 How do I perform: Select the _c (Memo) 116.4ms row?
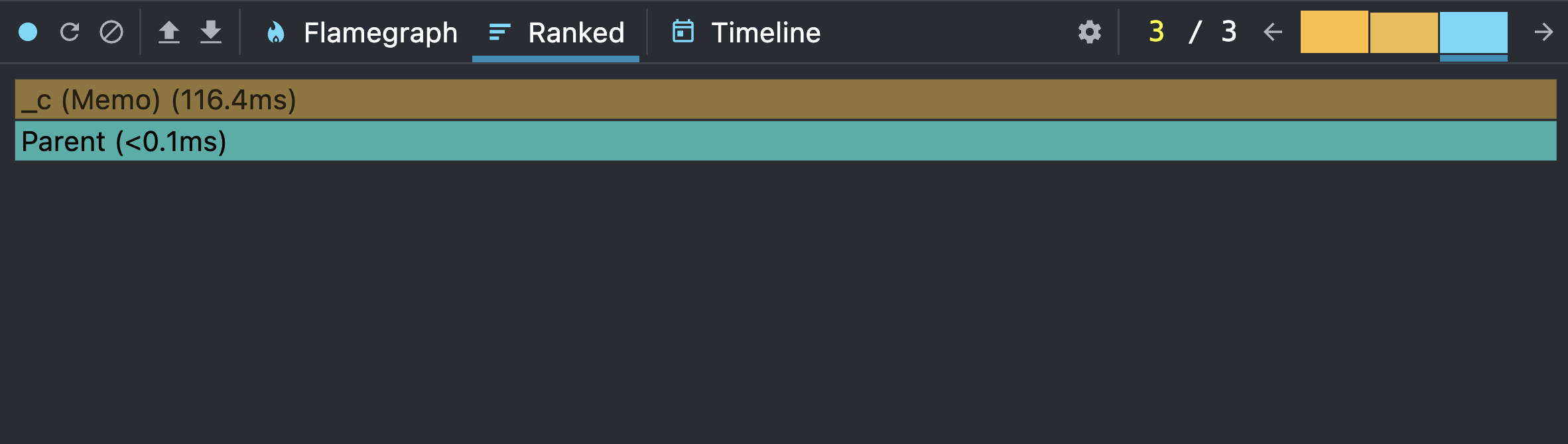pyautogui.click(x=785, y=100)
